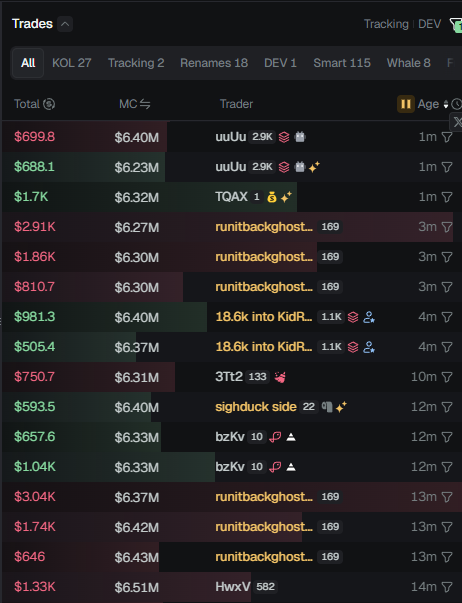Open trader TQAX profile
This screenshot has height=603, width=462.
[x=231, y=197]
